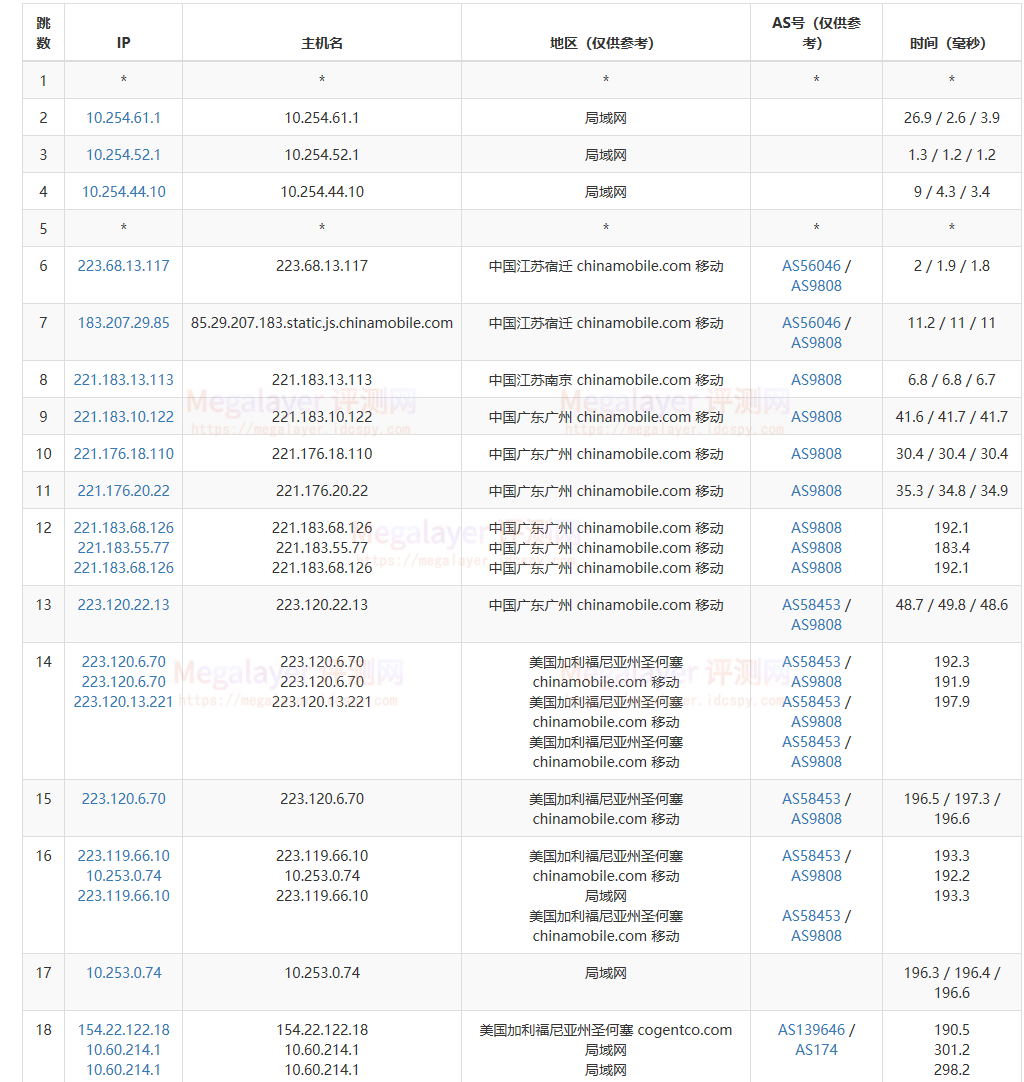Open AS58453 link in hop 13 row

click(x=811, y=605)
